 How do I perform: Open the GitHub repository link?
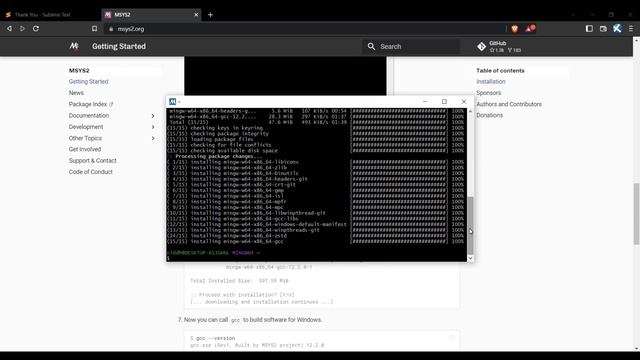pyautogui.click(x=499, y=47)
